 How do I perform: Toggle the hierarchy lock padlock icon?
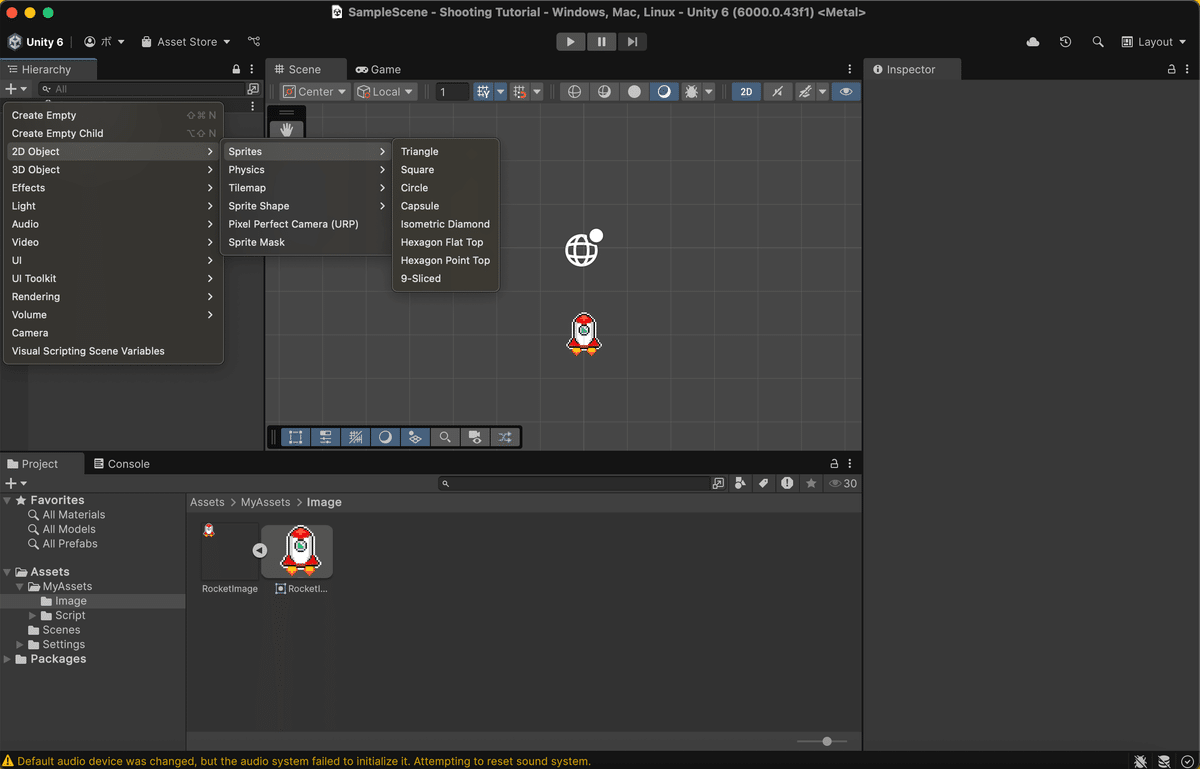point(235,69)
